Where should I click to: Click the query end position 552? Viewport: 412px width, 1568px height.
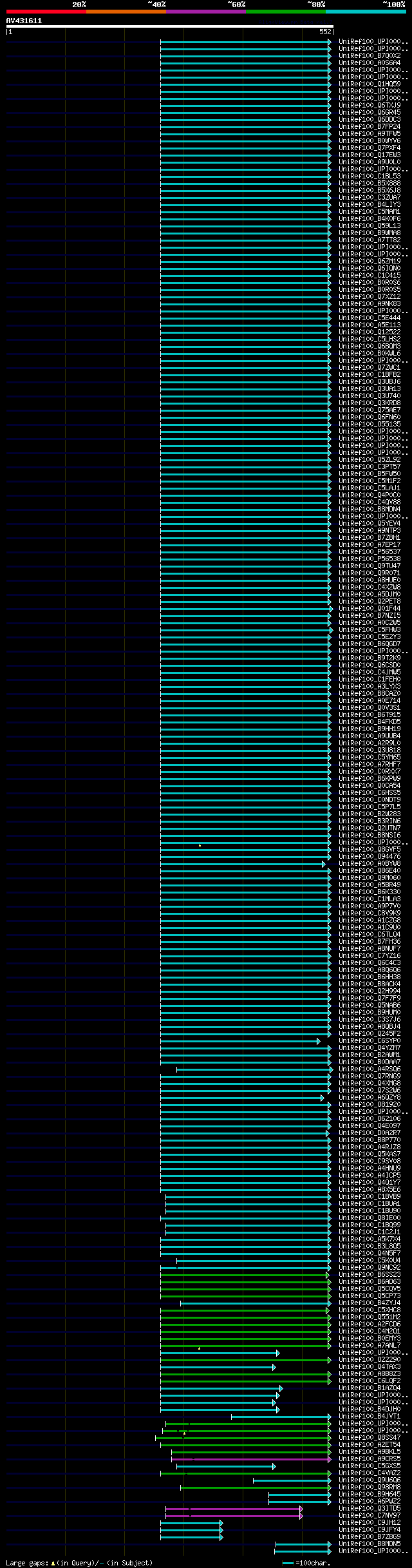(325, 32)
